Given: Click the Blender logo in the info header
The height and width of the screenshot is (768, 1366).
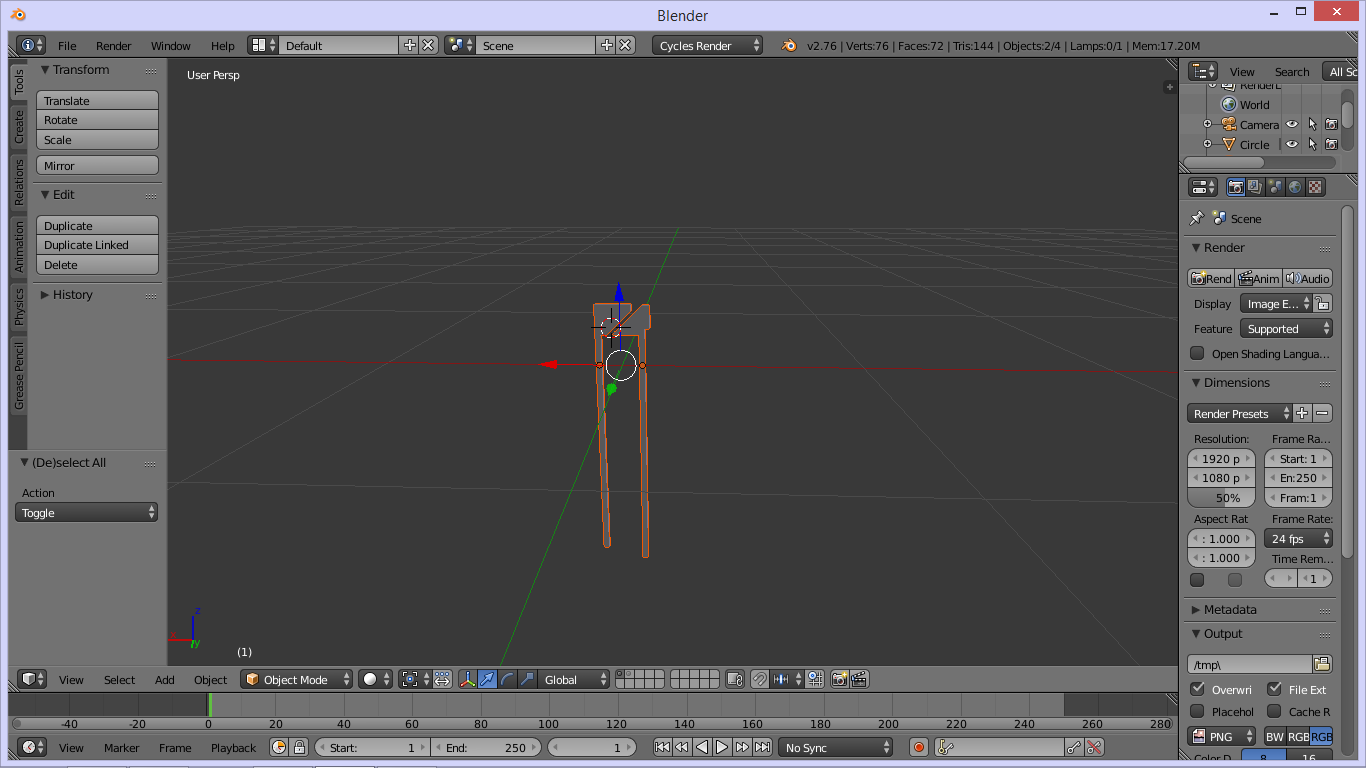Looking at the screenshot, I should pos(789,46).
